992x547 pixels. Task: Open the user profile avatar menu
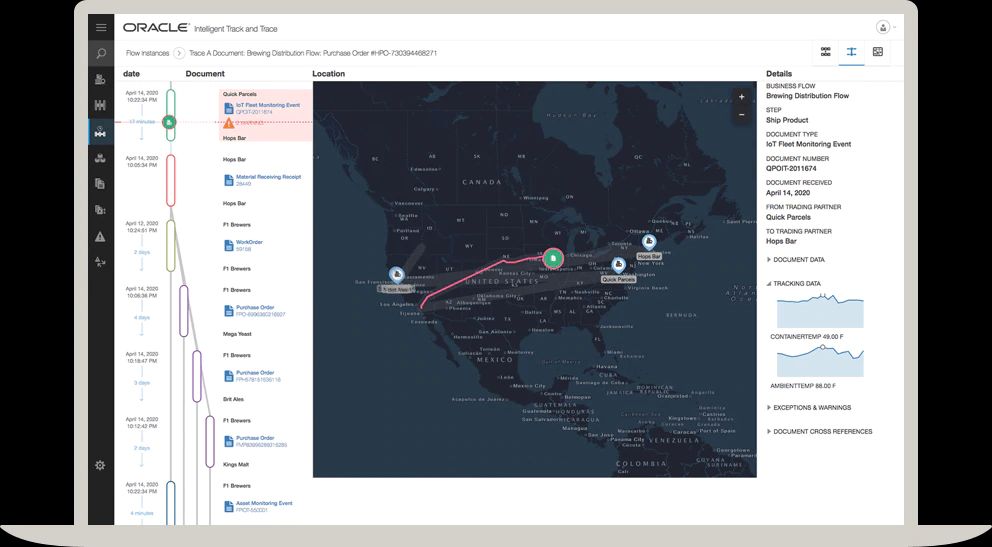coord(883,27)
